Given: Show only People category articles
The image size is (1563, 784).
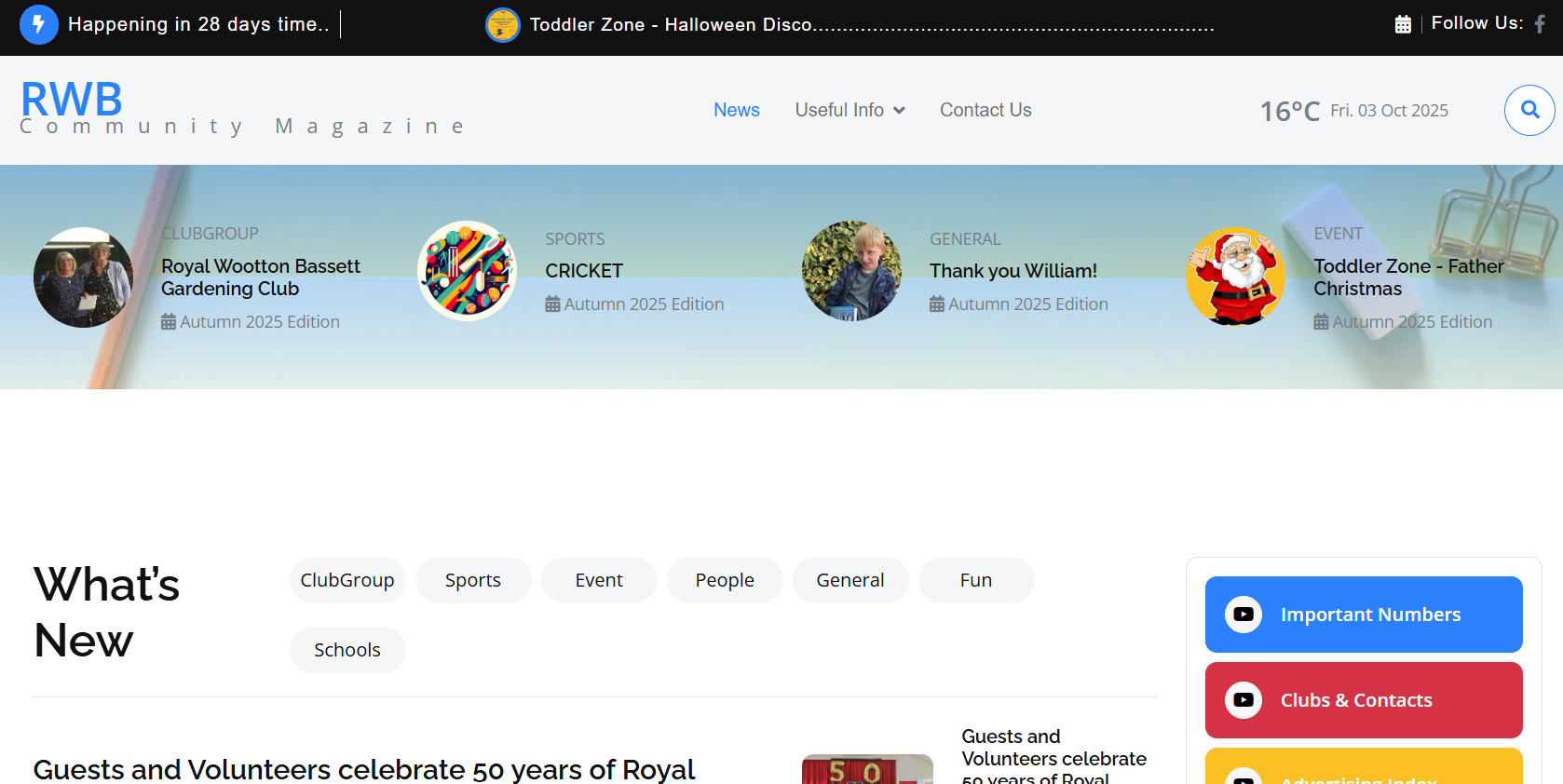Looking at the screenshot, I should click(725, 580).
